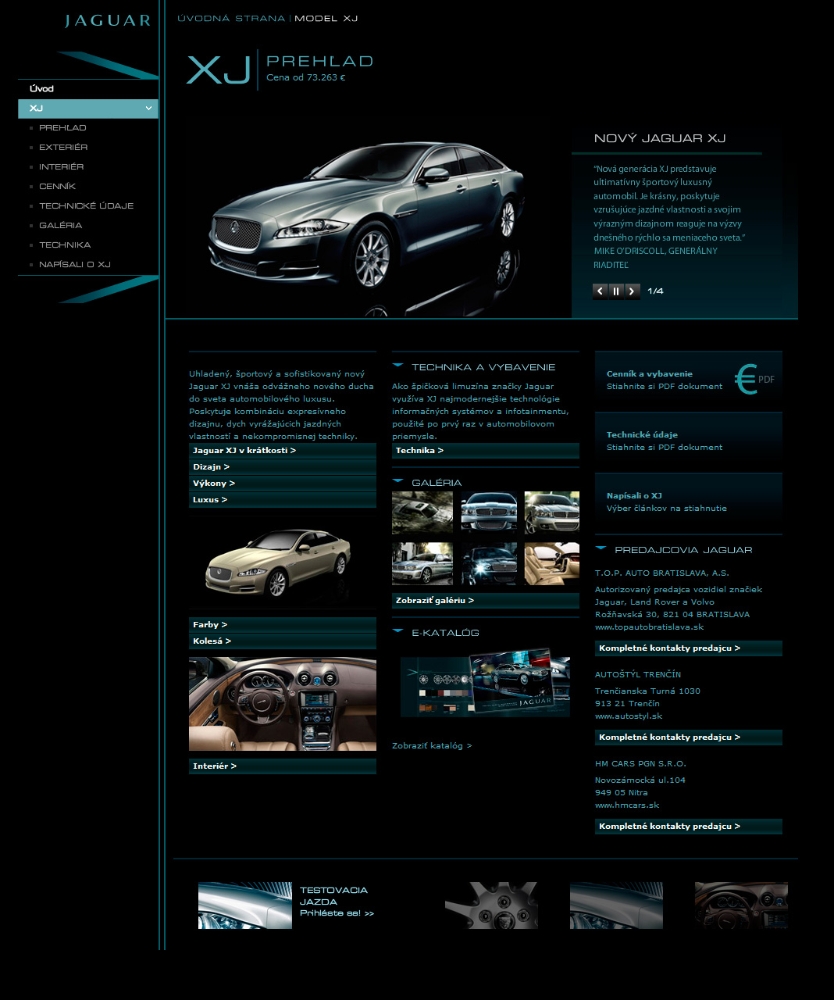Image resolution: width=834 pixels, height=1000 pixels.
Task: Open the Farby link
Action: tap(282, 625)
